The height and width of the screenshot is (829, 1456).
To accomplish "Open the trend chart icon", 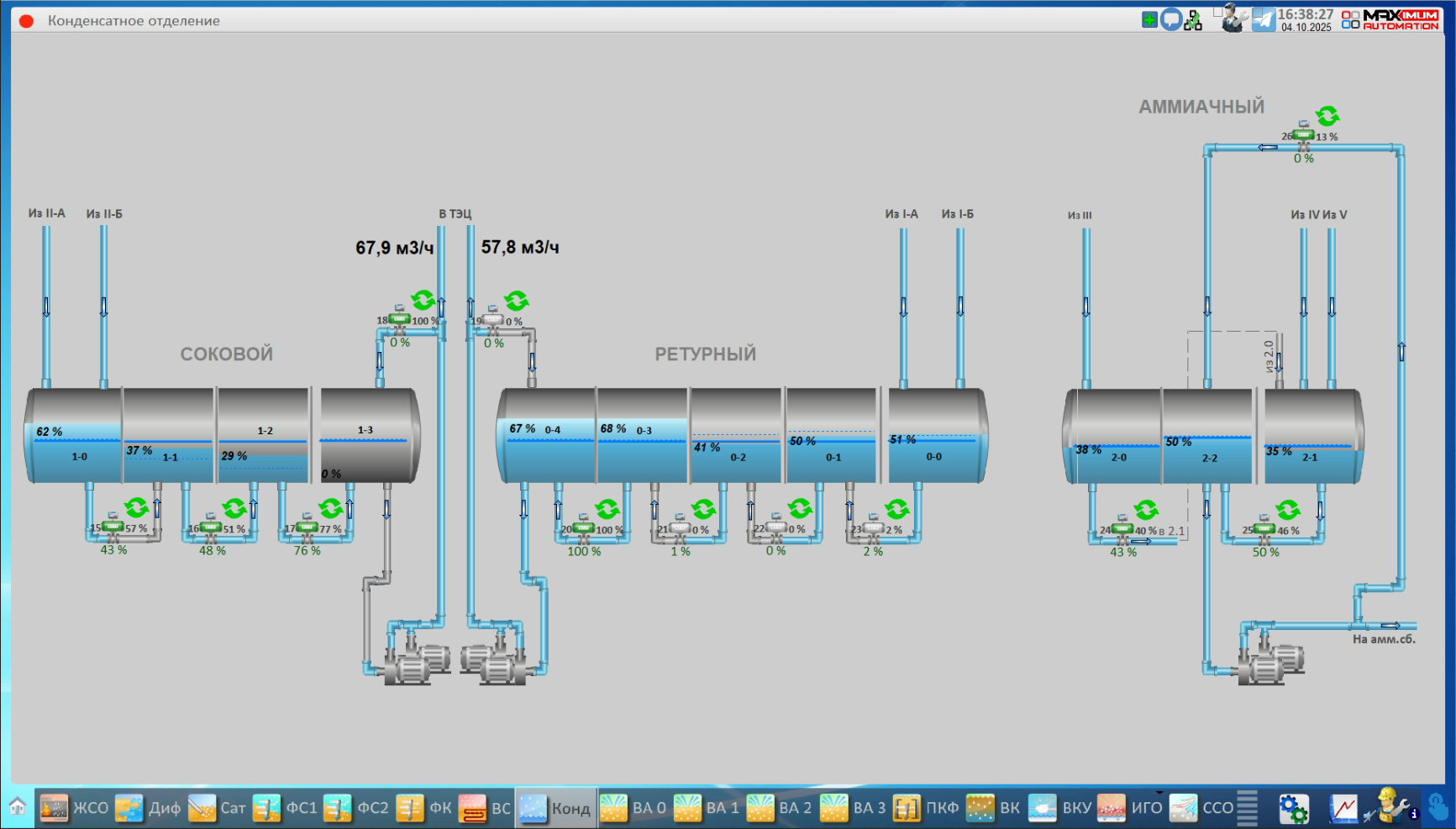I will [1343, 808].
